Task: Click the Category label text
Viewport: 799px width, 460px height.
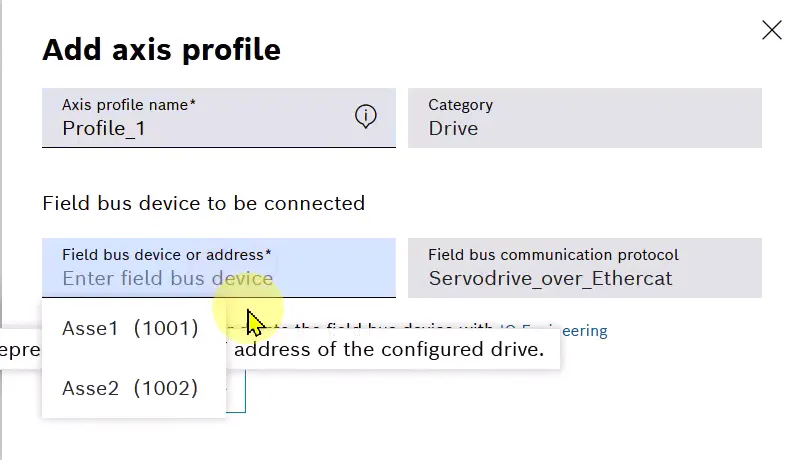Action: point(461,105)
